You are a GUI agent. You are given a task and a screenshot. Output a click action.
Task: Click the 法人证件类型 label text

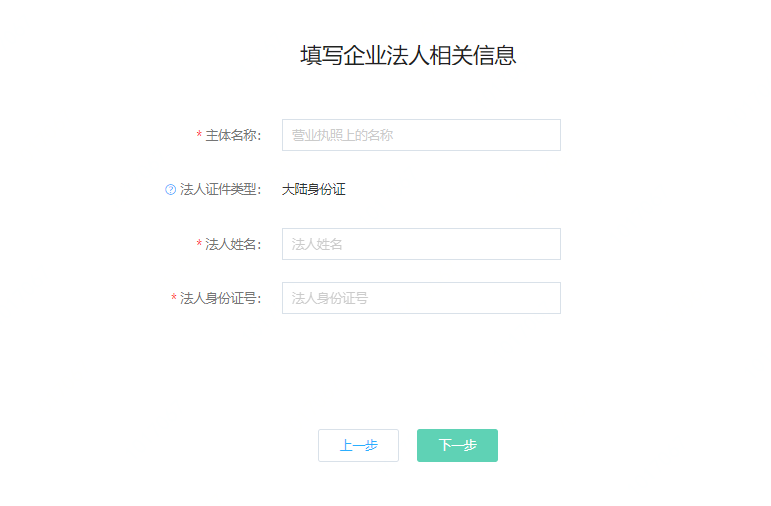point(220,189)
